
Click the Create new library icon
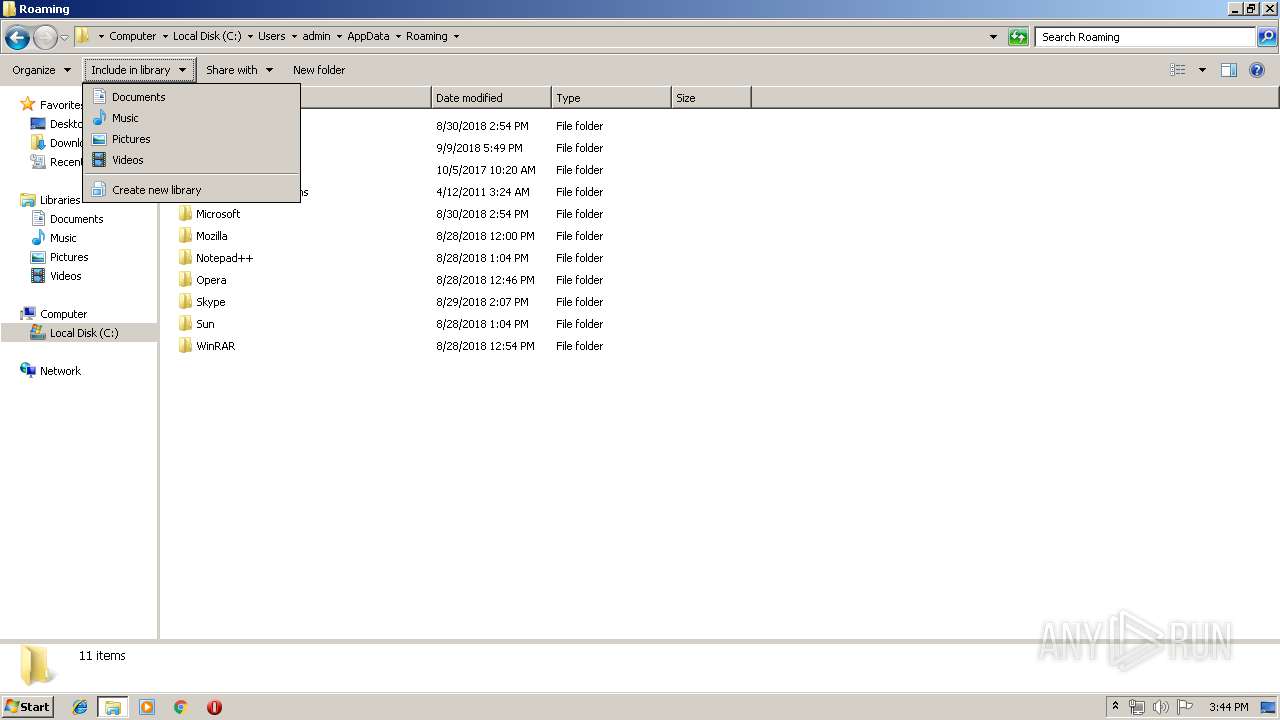(x=99, y=190)
